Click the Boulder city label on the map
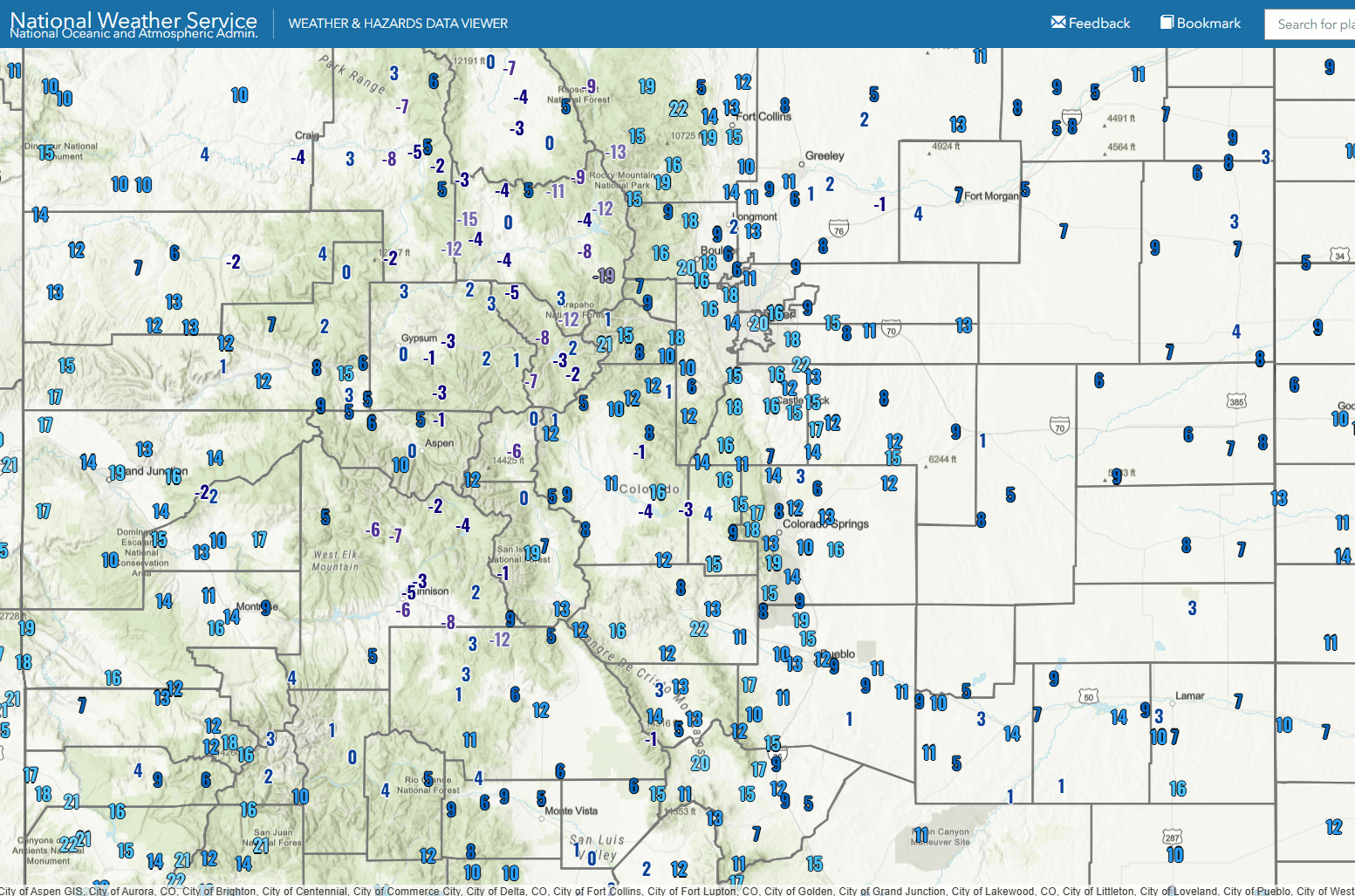Viewport: 1355px width, 896px height. tap(717, 251)
